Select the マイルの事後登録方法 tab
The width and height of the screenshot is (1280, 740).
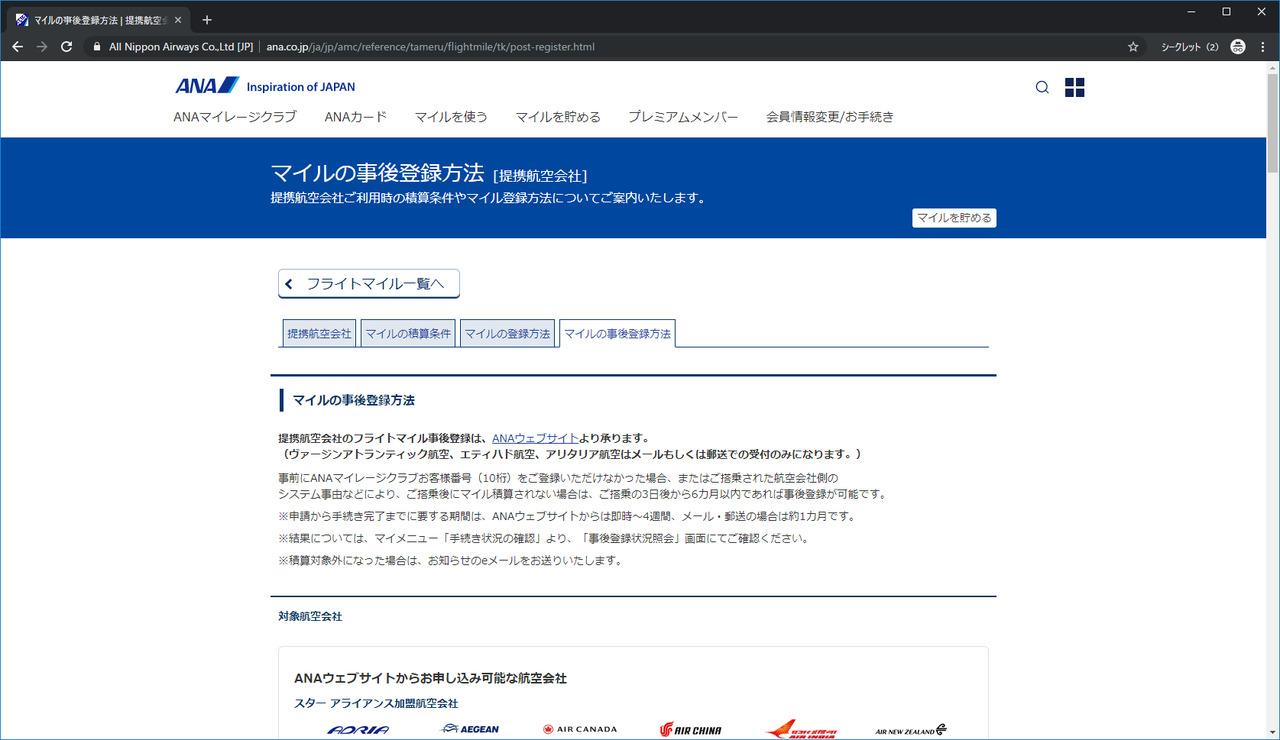pyautogui.click(x=617, y=334)
